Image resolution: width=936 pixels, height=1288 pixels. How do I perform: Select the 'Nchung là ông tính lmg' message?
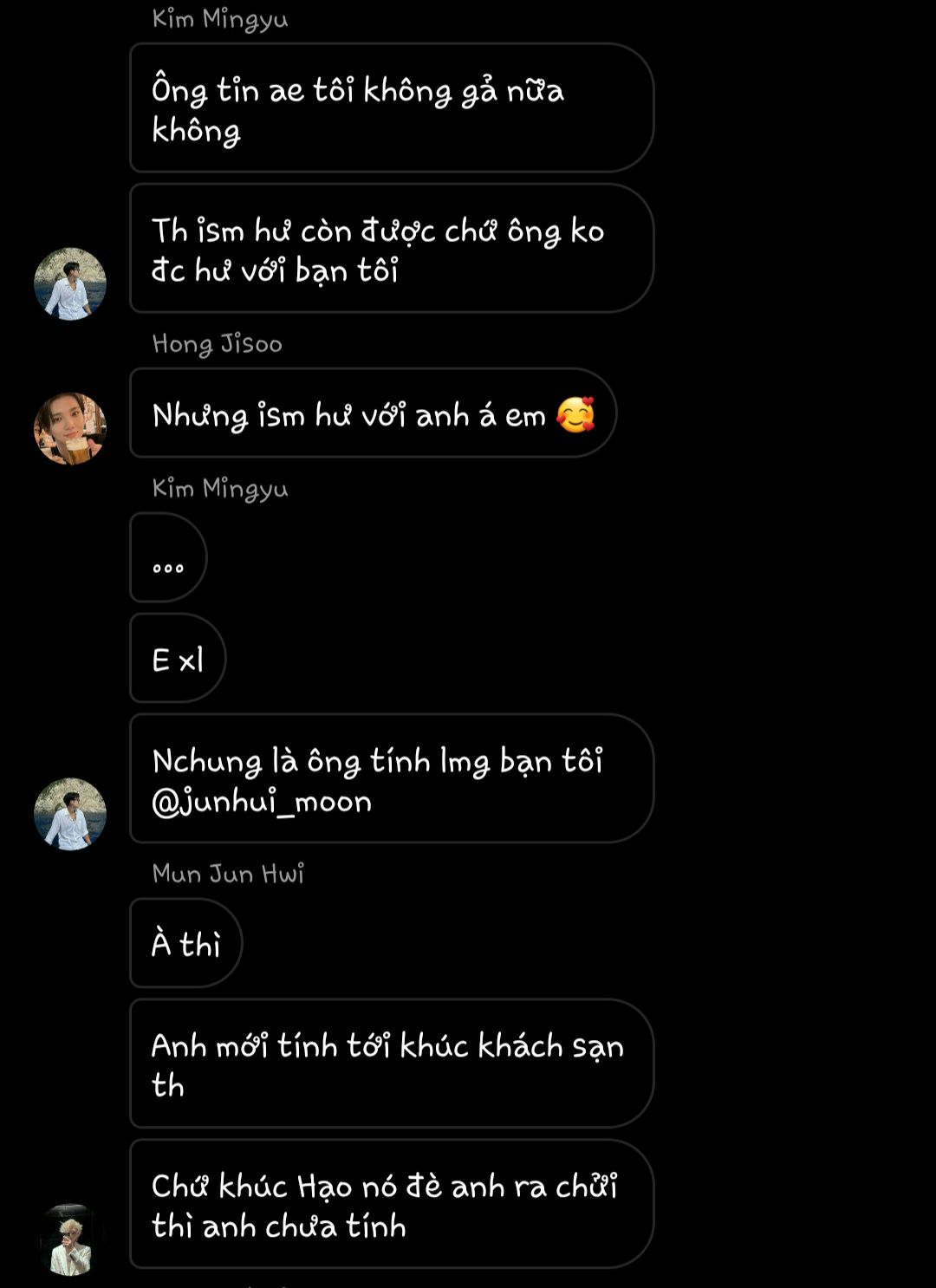pos(392,778)
